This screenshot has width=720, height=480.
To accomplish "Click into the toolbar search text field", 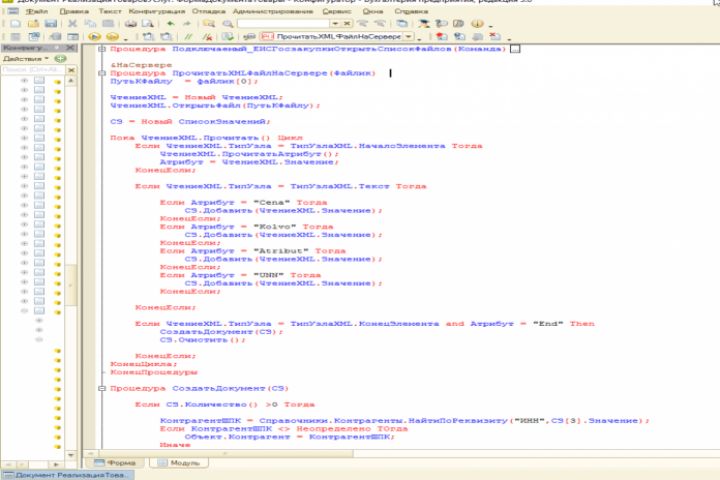I will [x=284, y=23].
